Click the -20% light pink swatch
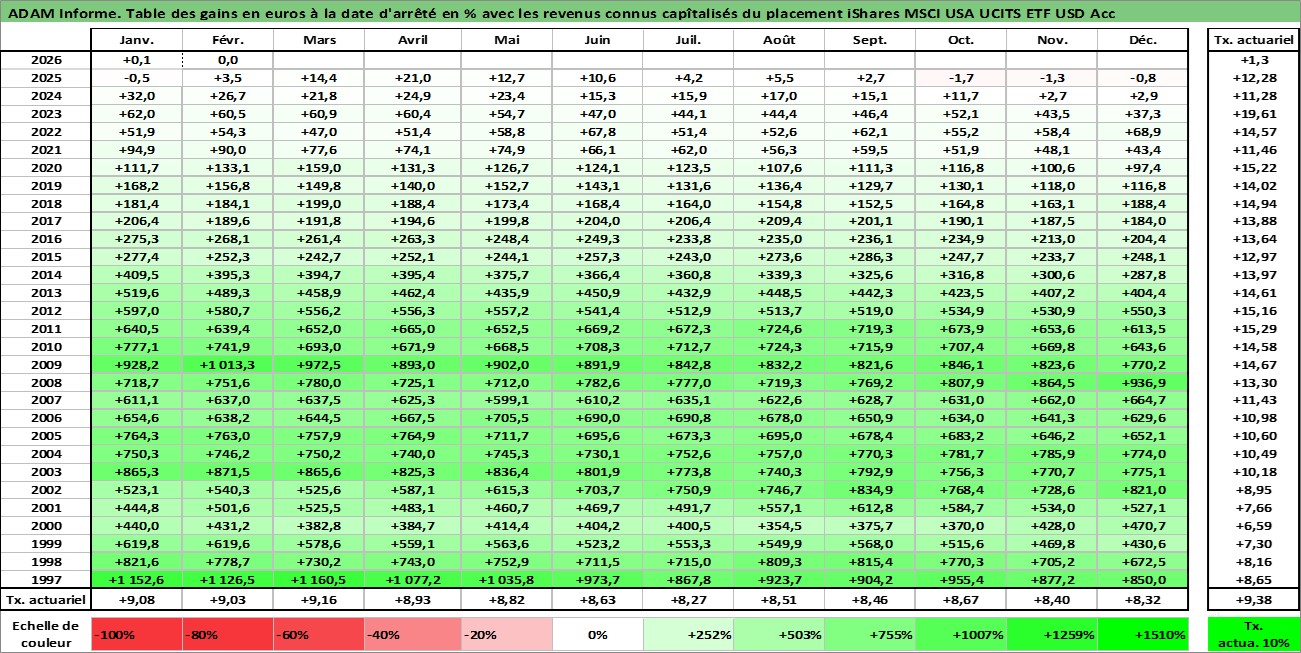1301x653 pixels. (506, 634)
